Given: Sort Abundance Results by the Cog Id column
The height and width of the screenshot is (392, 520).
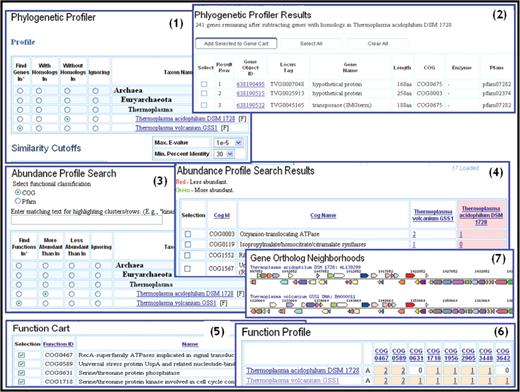Looking at the screenshot, I should 222,215.
